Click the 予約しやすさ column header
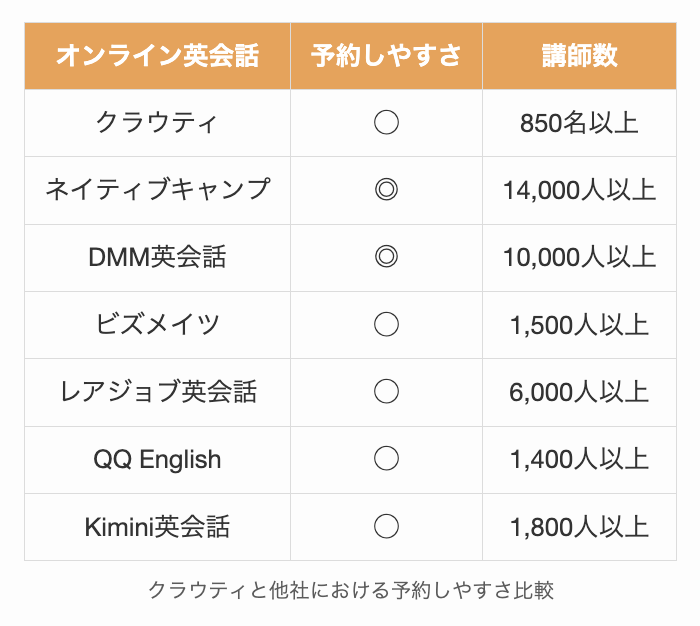Screen dimensions: 700x626 click(386, 56)
